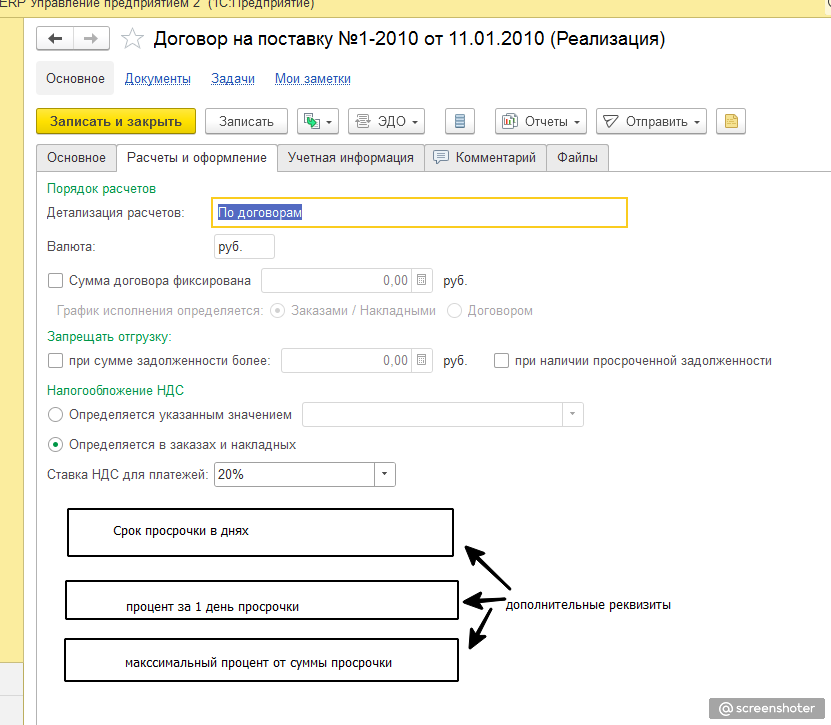Open the 'Отчеты' dropdown menu

pyautogui.click(x=540, y=121)
